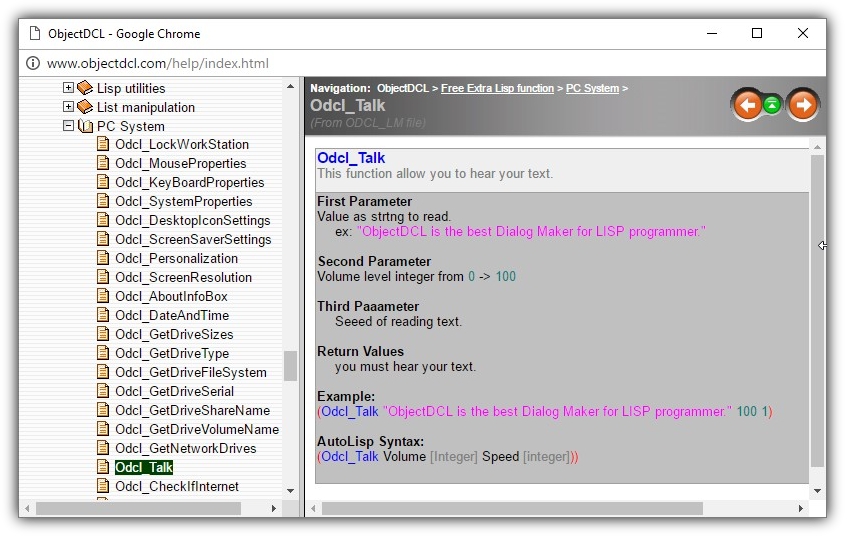The width and height of the screenshot is (845, 536).
Task: Open the Odcl_MouseProperties topic
Action: pos(181,163)
